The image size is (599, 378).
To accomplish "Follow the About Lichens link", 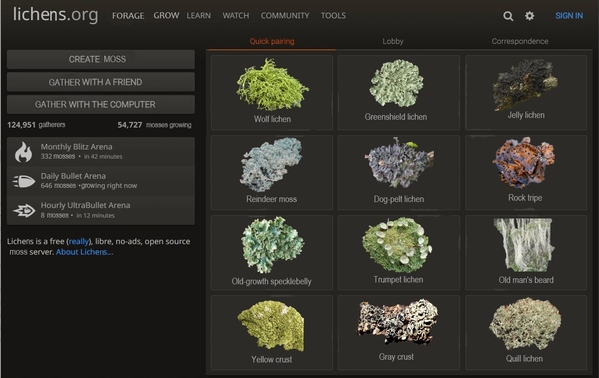I will click(x=84, y=252).
